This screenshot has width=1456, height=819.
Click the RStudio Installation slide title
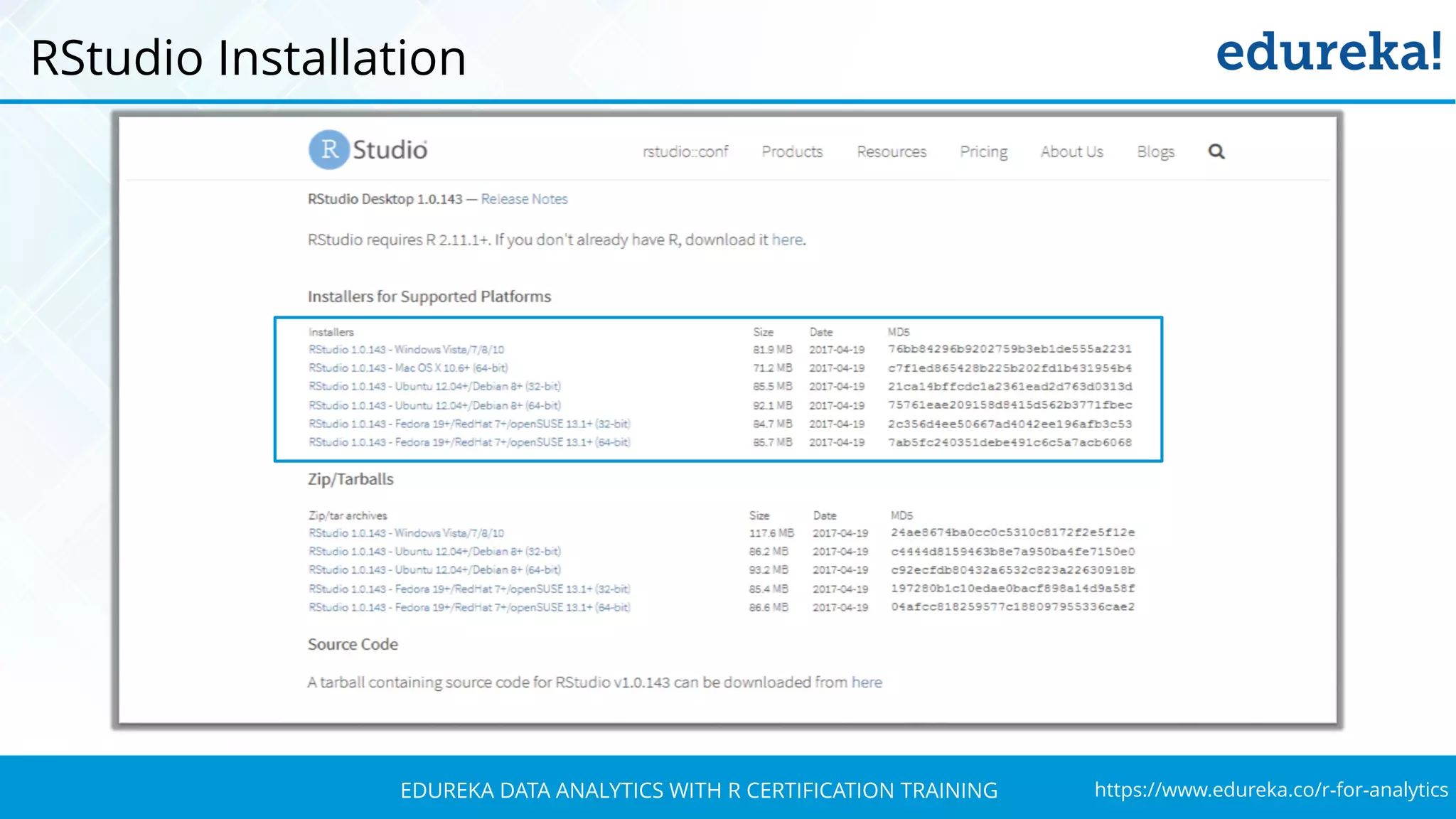(248, 57)
